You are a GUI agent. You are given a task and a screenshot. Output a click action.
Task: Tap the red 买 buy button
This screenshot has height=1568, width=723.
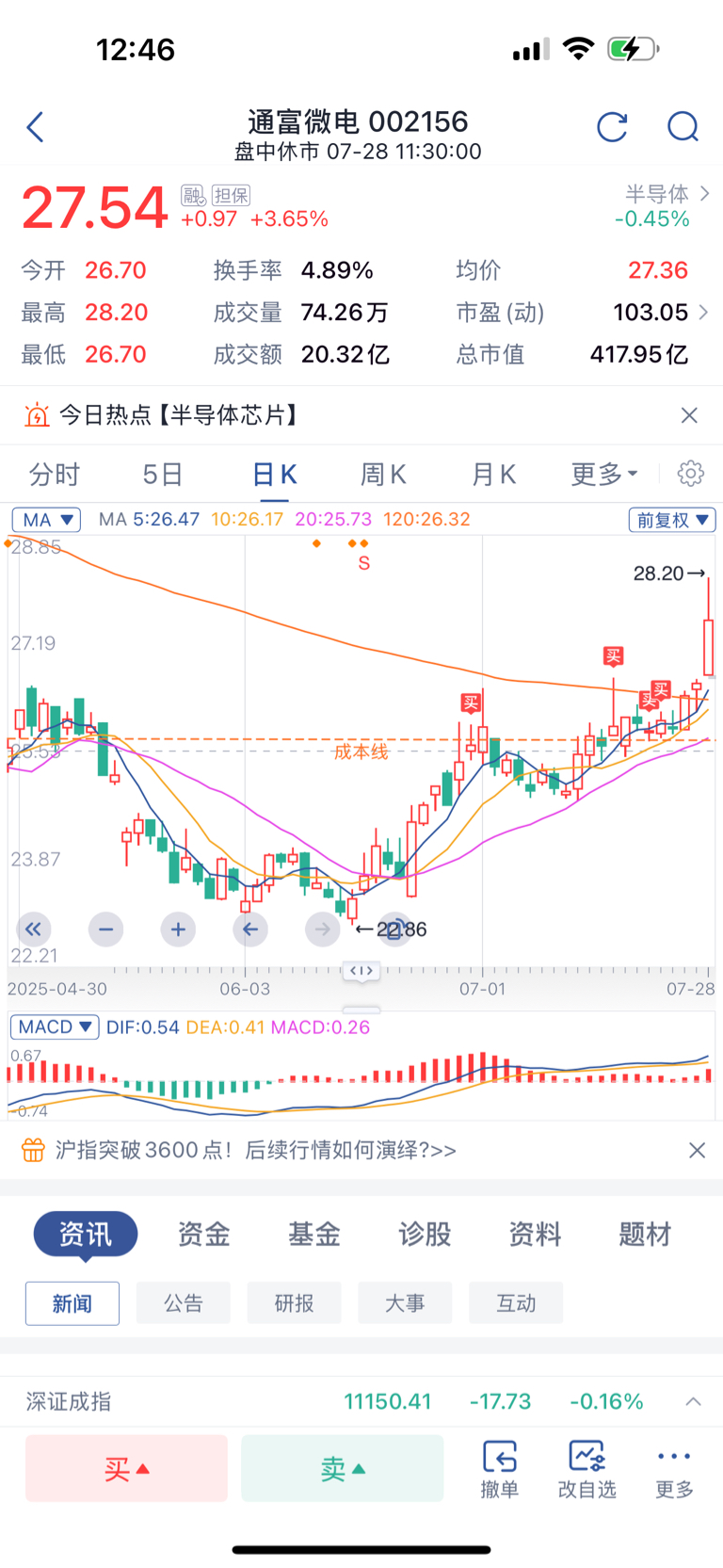[x=126, y=1468]
